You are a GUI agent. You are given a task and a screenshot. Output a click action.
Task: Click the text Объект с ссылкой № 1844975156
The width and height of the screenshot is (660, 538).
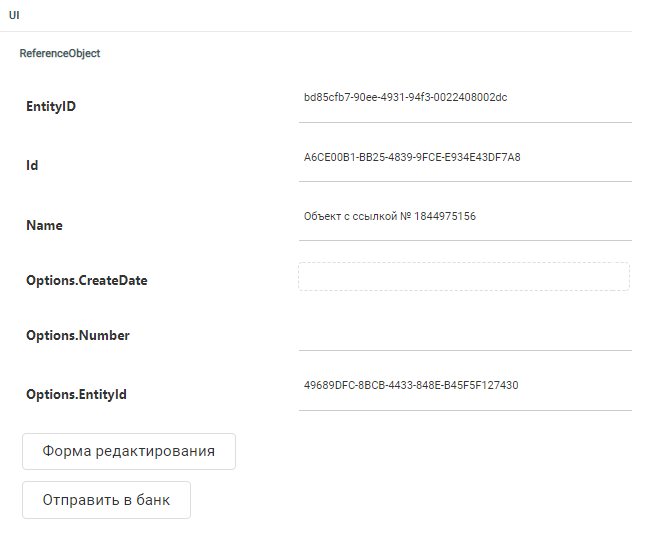click(390, 216)
